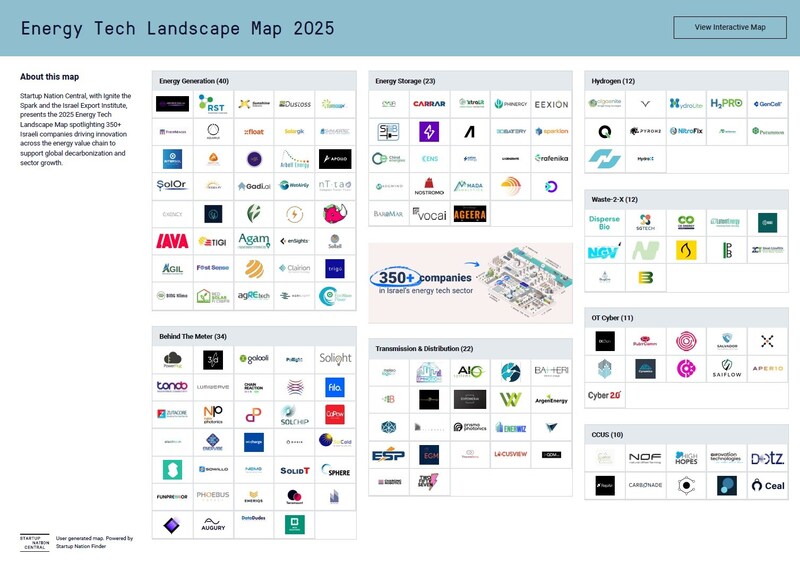Image resolution: width=800 pixels, height=564 pixels.
Task: Open the GenCell logo tile
Action: [767, 104]
